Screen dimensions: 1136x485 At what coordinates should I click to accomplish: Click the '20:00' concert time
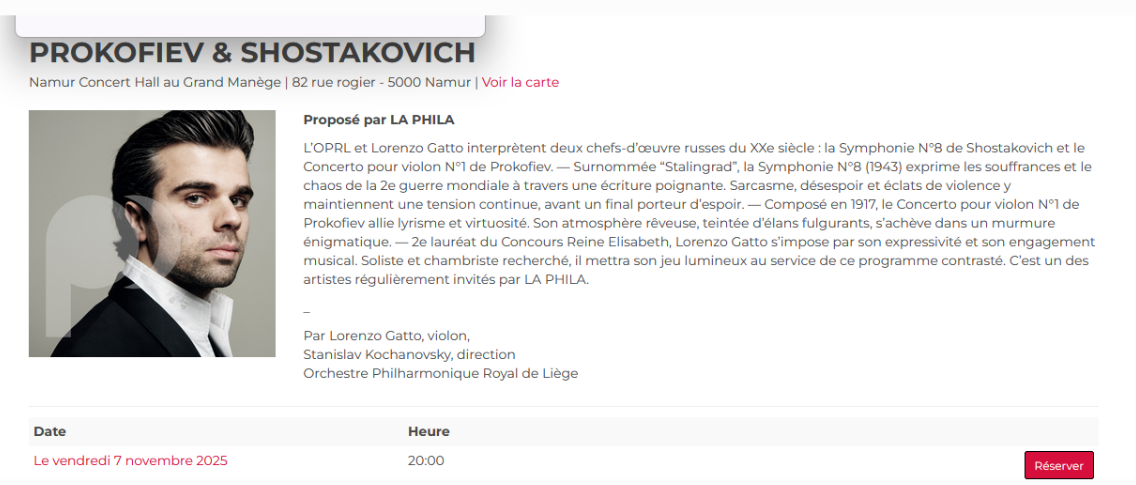click(426, 461)
